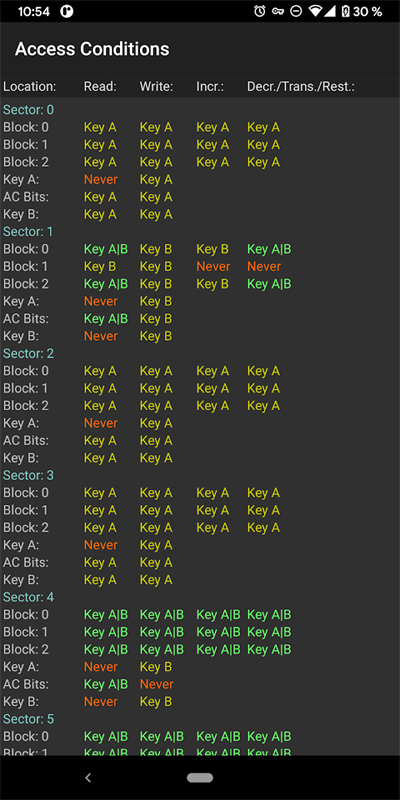Tap the Location: column header

[x=30, y=87]
